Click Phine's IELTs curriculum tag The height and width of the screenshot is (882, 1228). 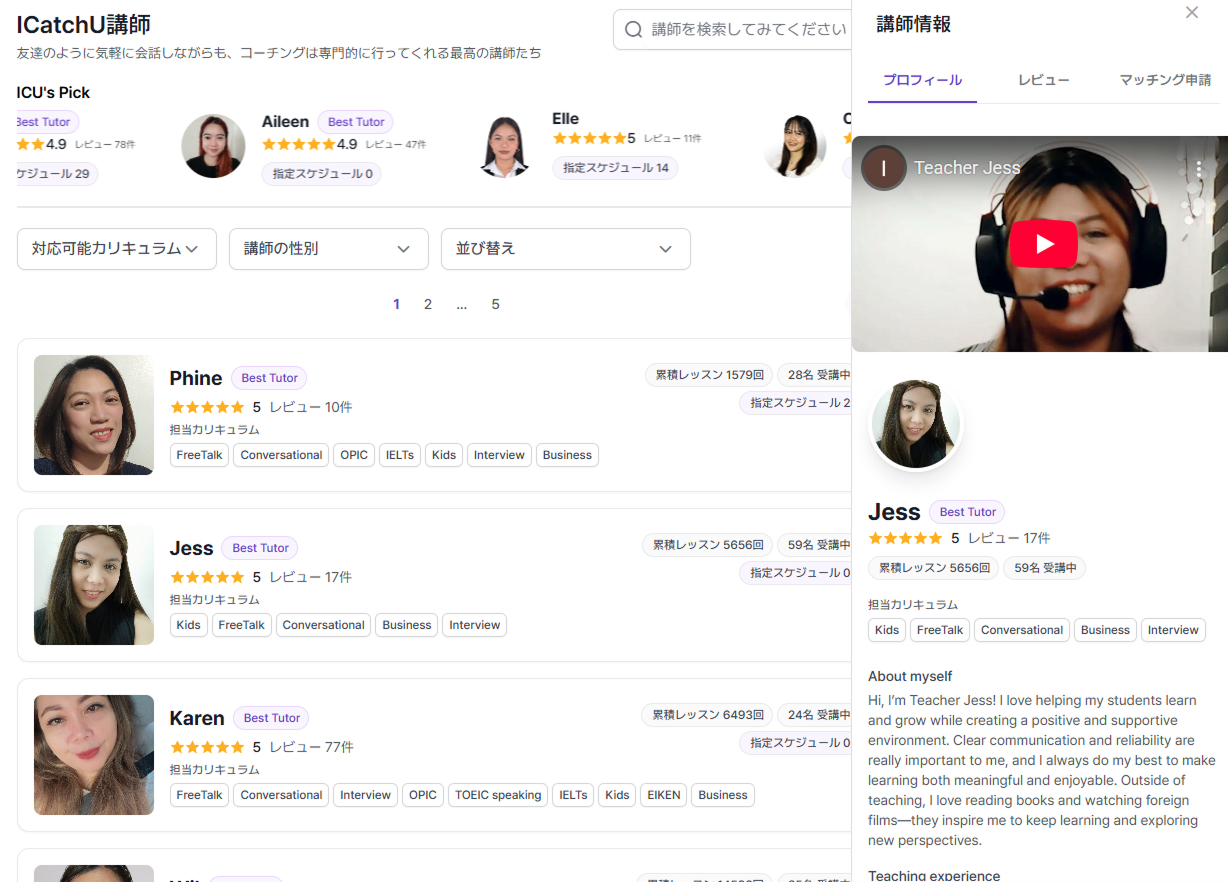coord(400,455)
